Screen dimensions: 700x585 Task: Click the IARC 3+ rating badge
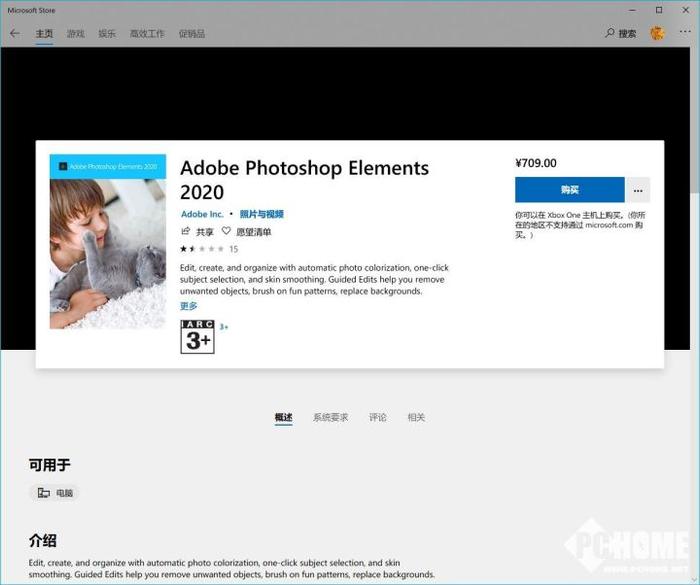[197, 337]
